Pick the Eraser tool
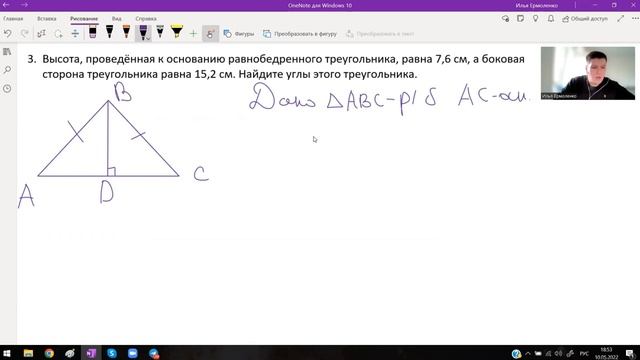Viewport: 640px width, 360px height. tap(93, 32)
